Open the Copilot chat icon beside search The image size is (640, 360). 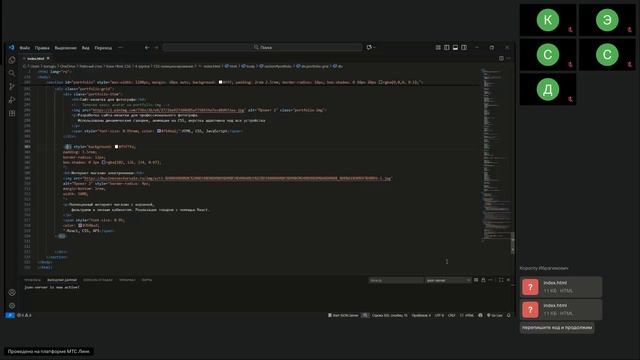(x=370, y=47)
